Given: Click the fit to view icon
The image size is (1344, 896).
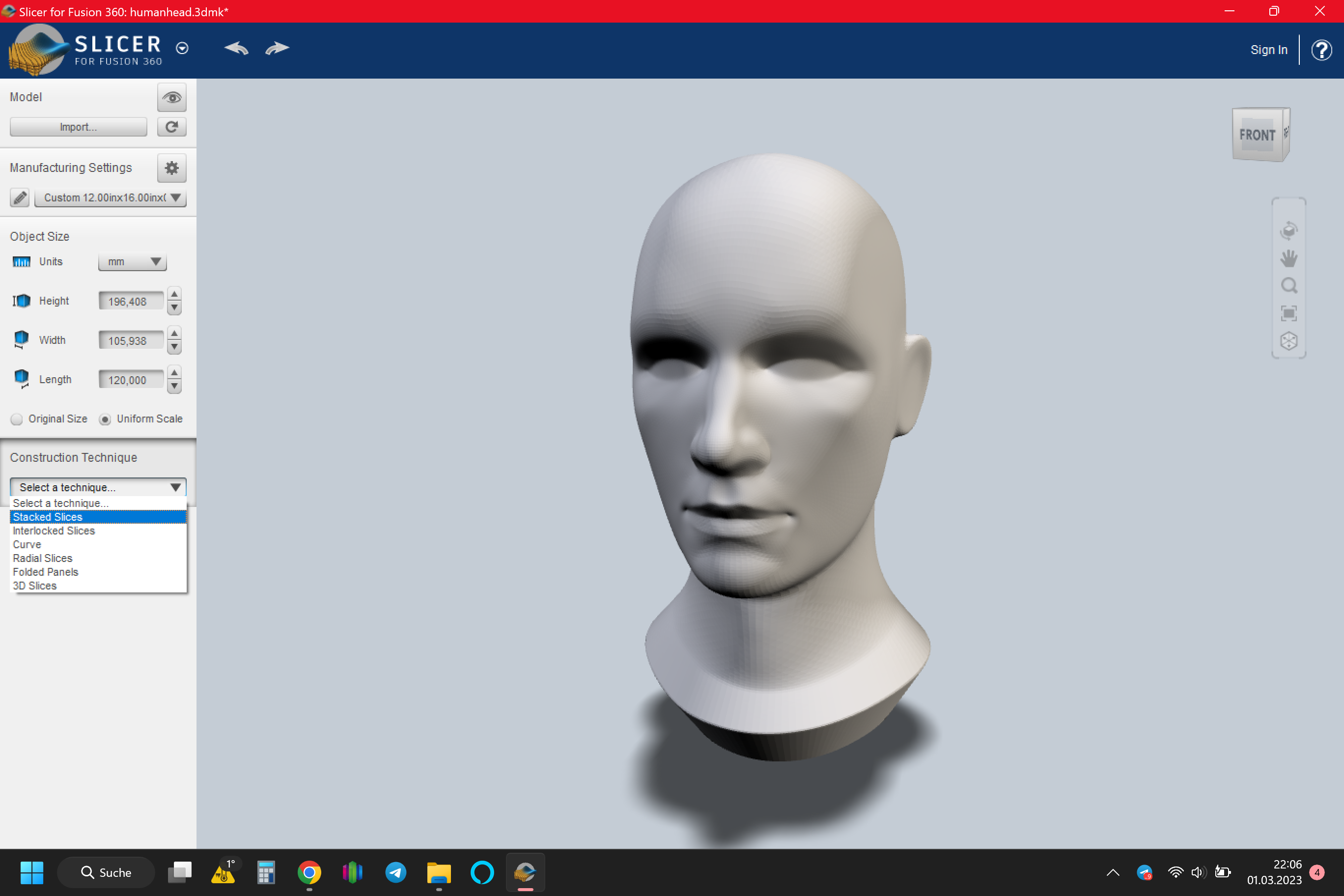Looking at the screenshot, I should pyautogui.click(x=1288, y=313).
